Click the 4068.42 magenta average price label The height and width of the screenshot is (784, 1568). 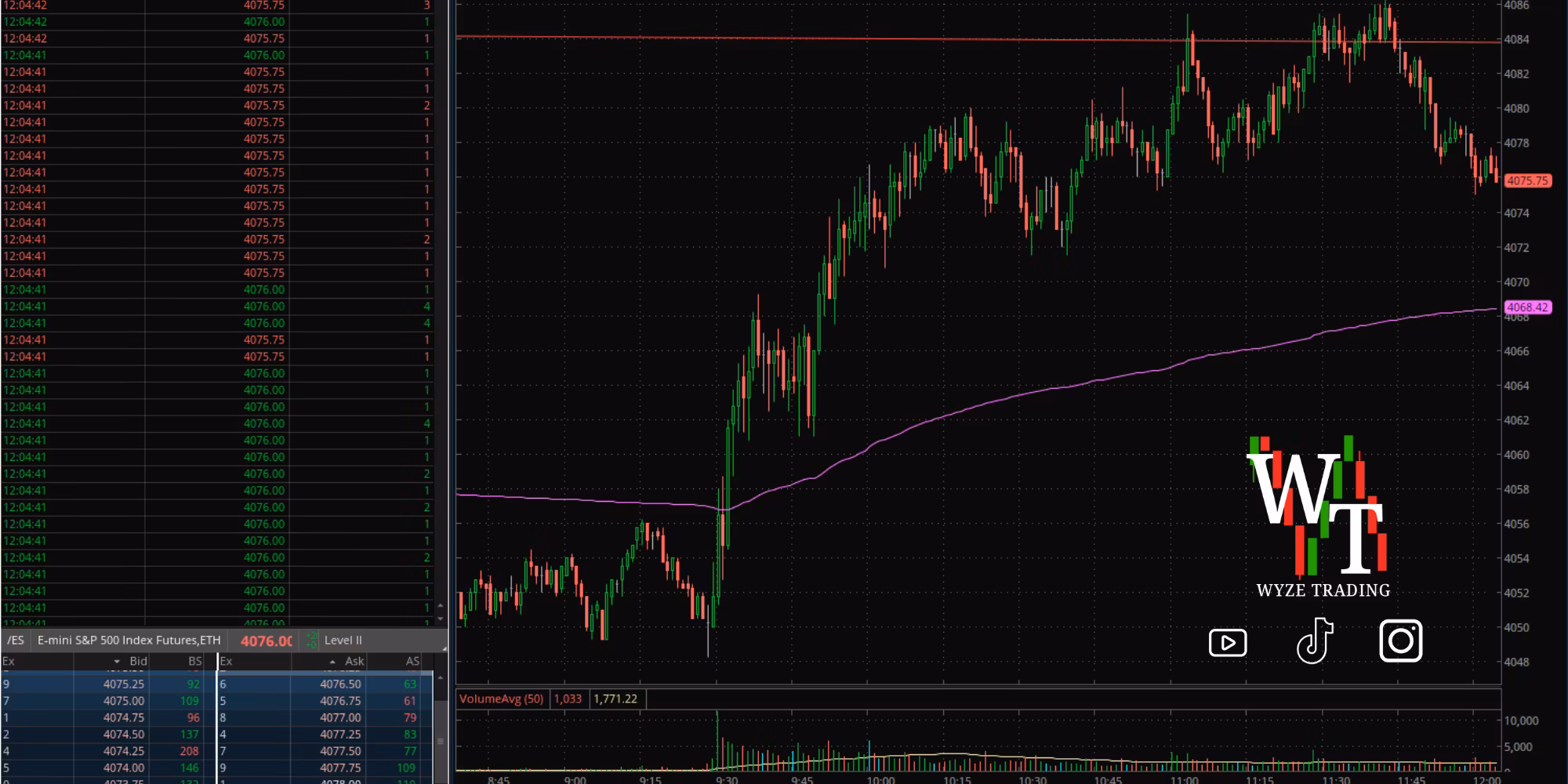tap(1527, 307)
